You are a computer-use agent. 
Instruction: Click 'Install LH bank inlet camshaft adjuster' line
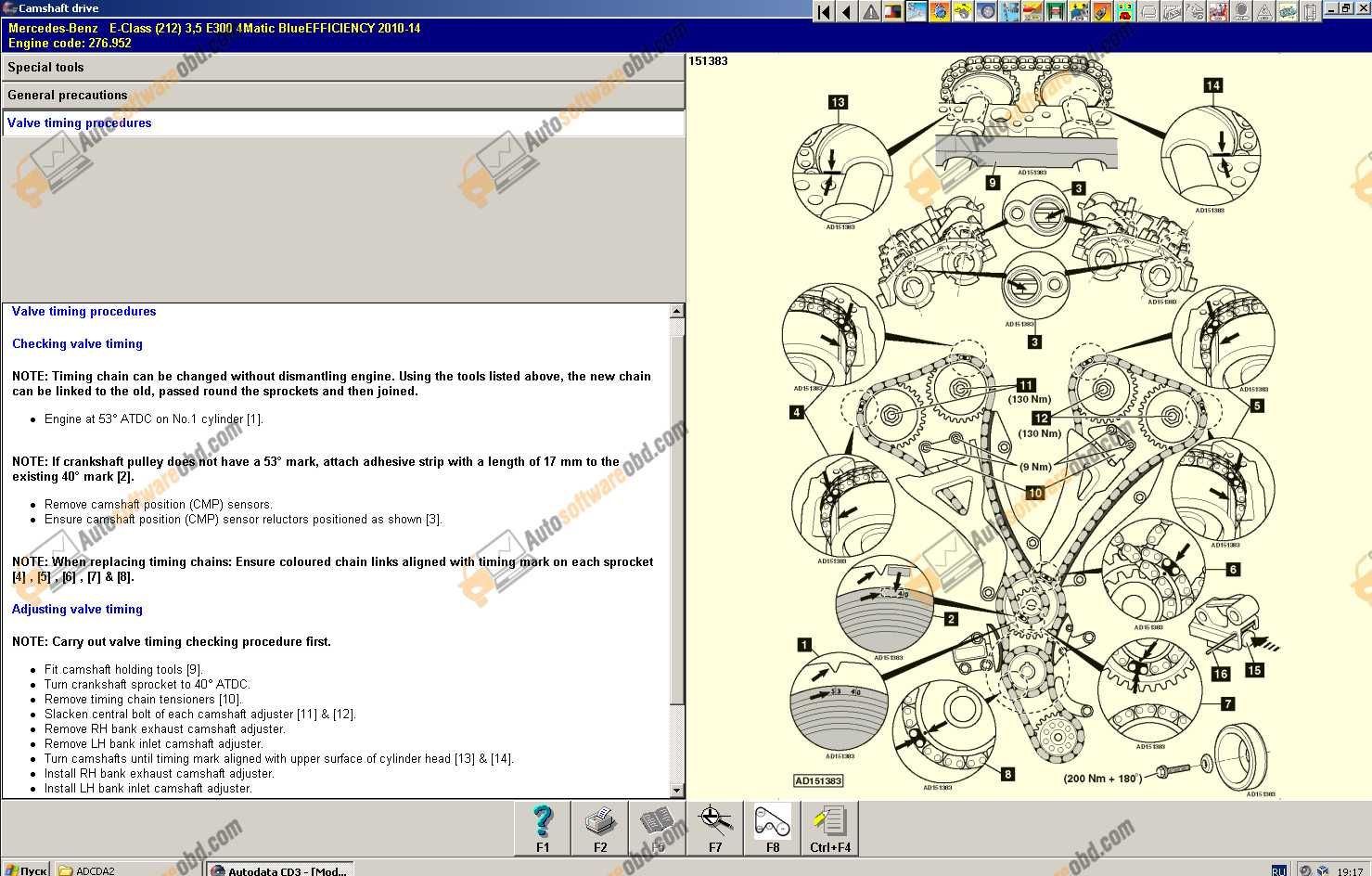(x=148, y=788)
